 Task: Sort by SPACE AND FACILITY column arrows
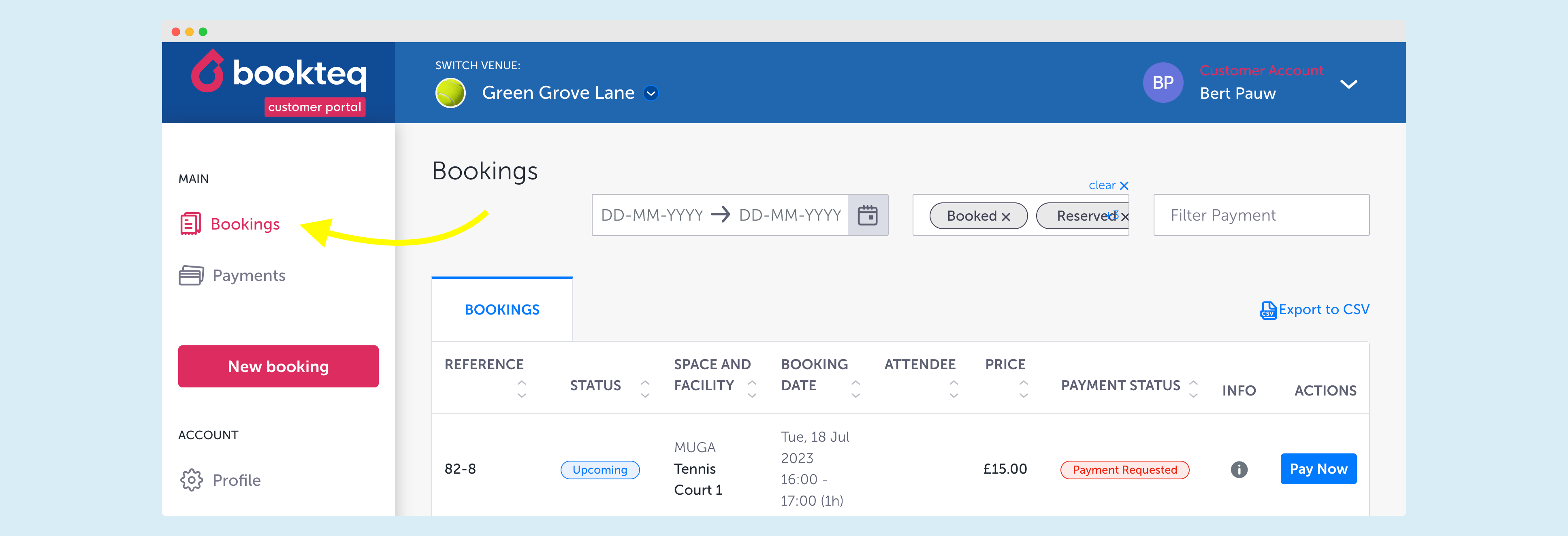[x=752, y=389]
